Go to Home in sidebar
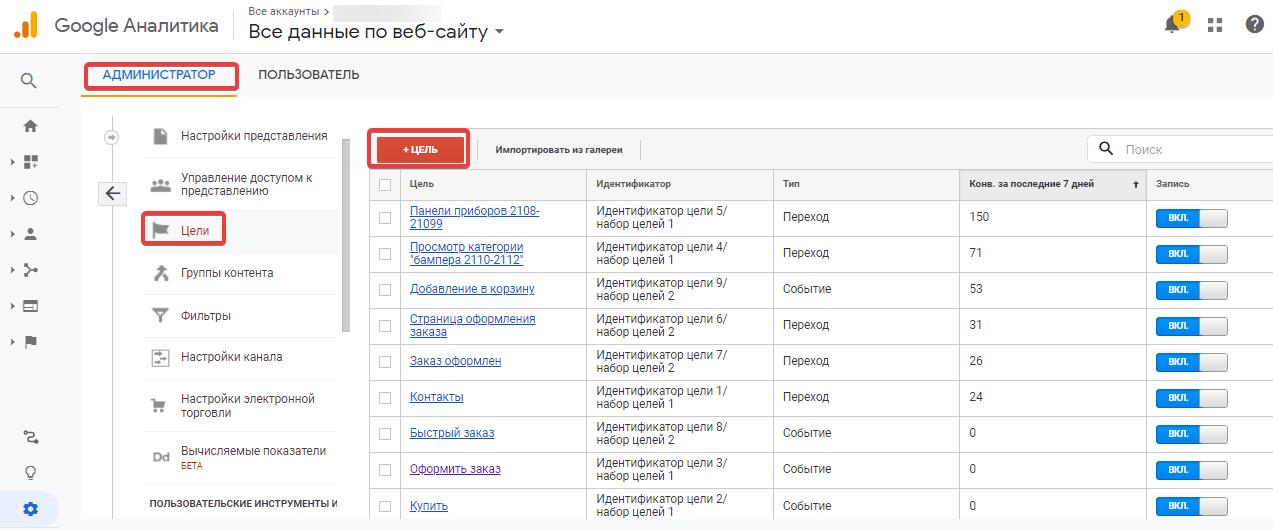 click(x=30, y=126)
